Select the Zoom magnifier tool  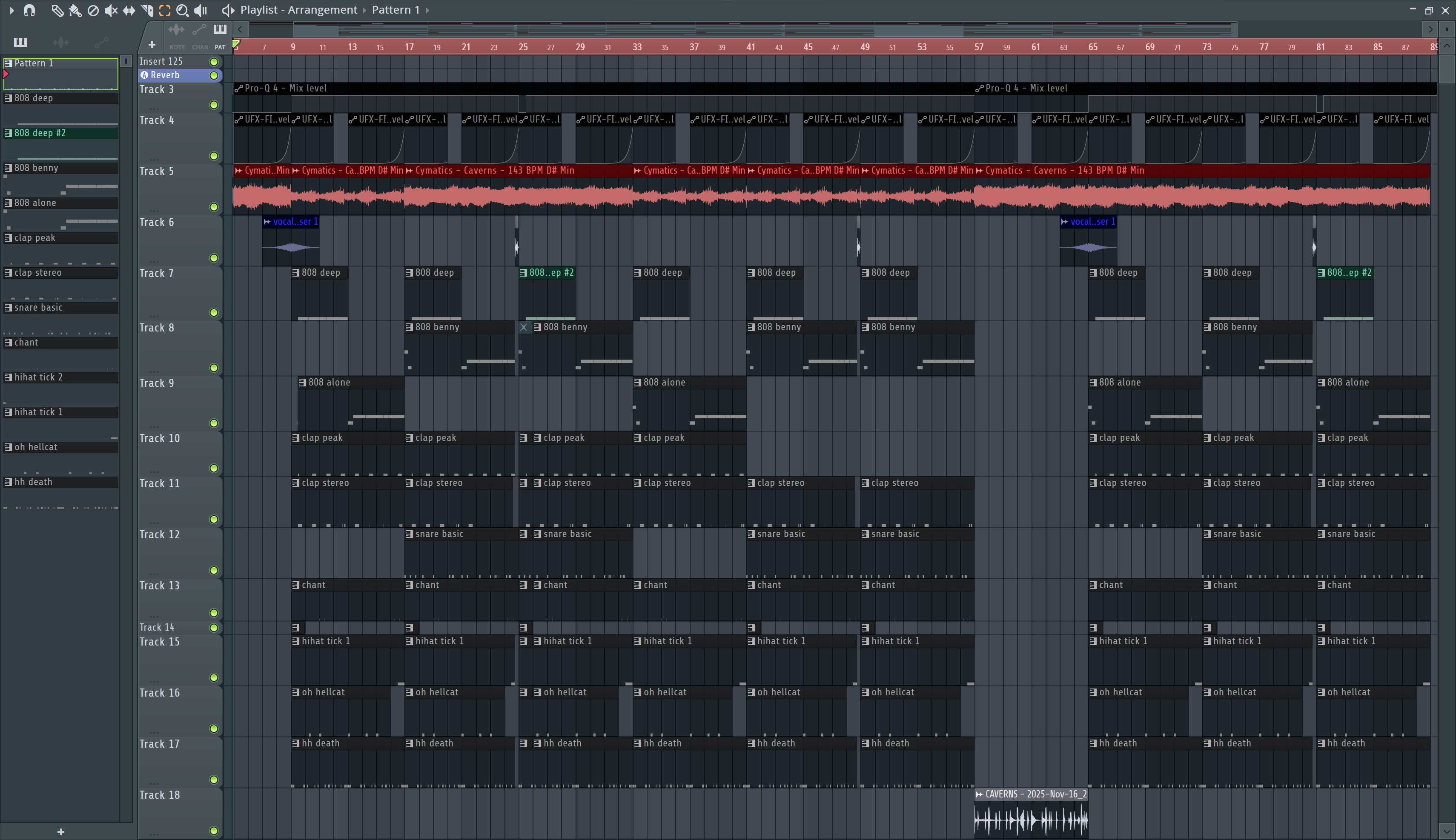(182, 10)
